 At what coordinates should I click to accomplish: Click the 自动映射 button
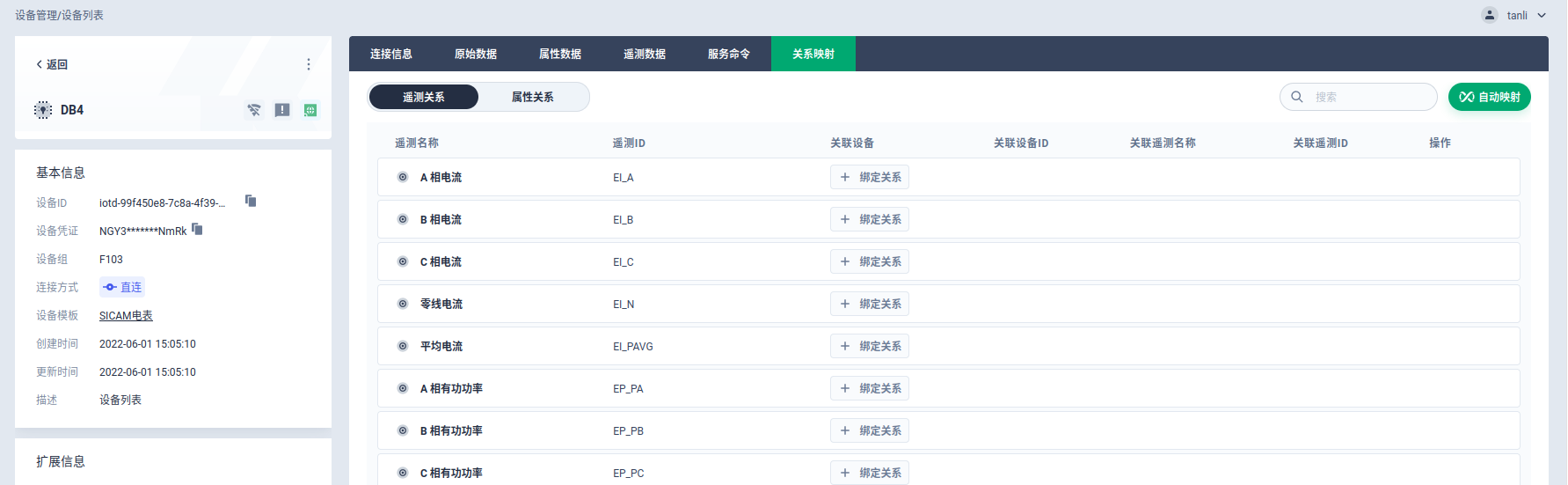[1489, 97]
